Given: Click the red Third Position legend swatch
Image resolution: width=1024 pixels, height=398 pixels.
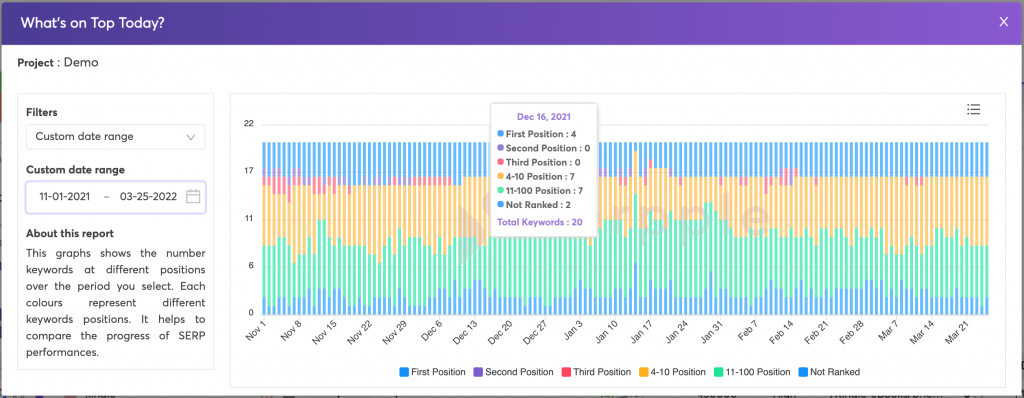Looking at the screenshot, I should click(x=566, y=372).
